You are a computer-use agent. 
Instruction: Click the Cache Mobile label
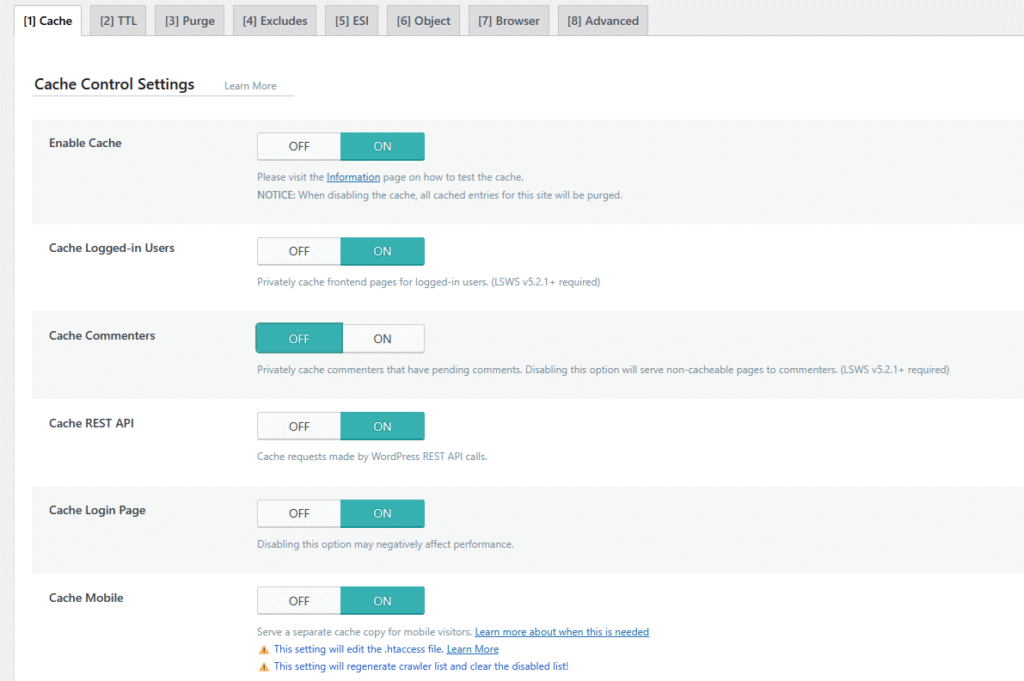click(86, 598)
